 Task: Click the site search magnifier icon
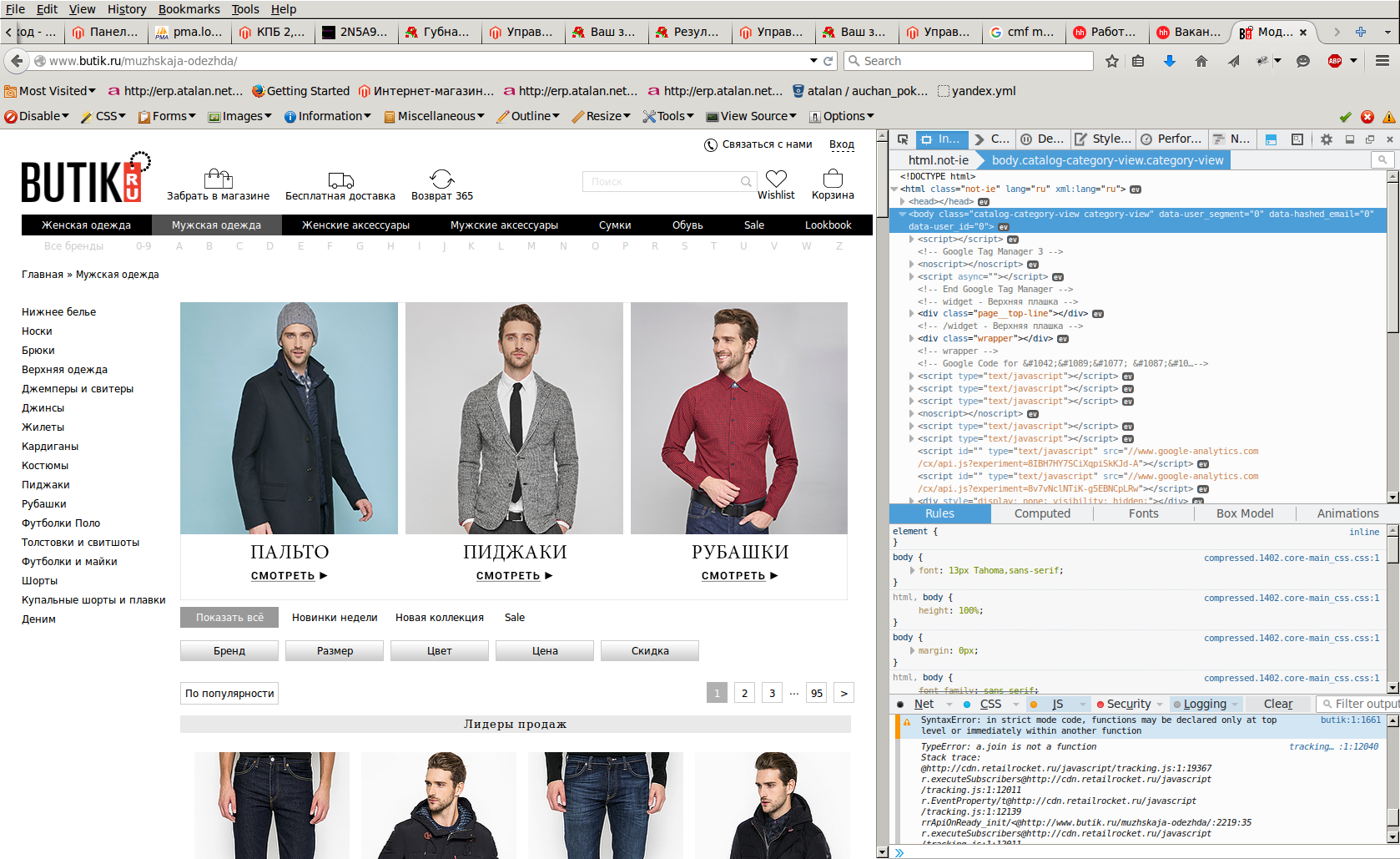click(x=746, y=181)
